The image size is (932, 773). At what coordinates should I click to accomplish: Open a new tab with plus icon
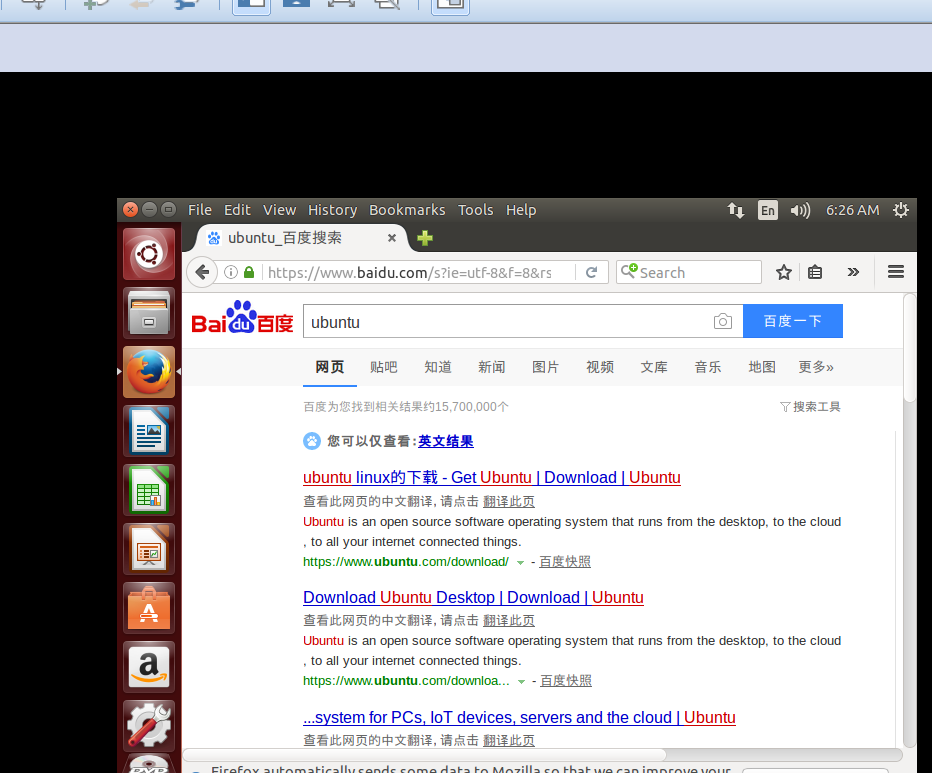(x=425, y=238)
